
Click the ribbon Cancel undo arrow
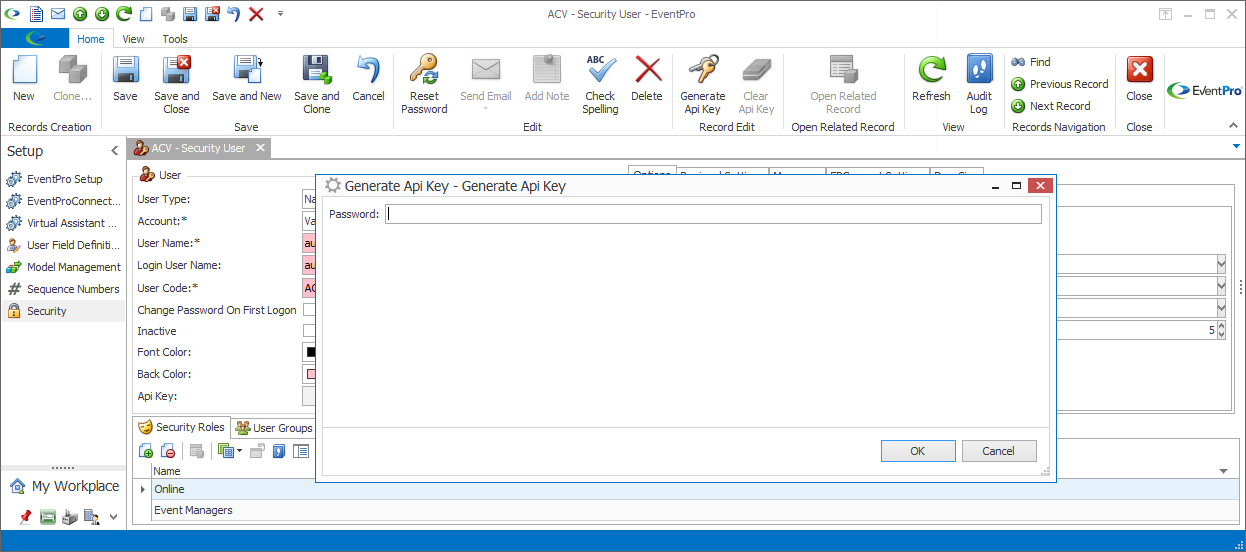tap(368, 70)
